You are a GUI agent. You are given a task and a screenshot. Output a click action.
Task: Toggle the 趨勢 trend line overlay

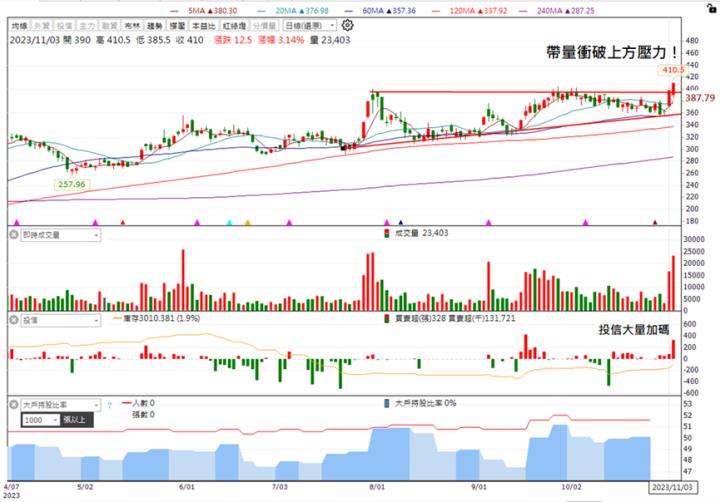[155, 26]
